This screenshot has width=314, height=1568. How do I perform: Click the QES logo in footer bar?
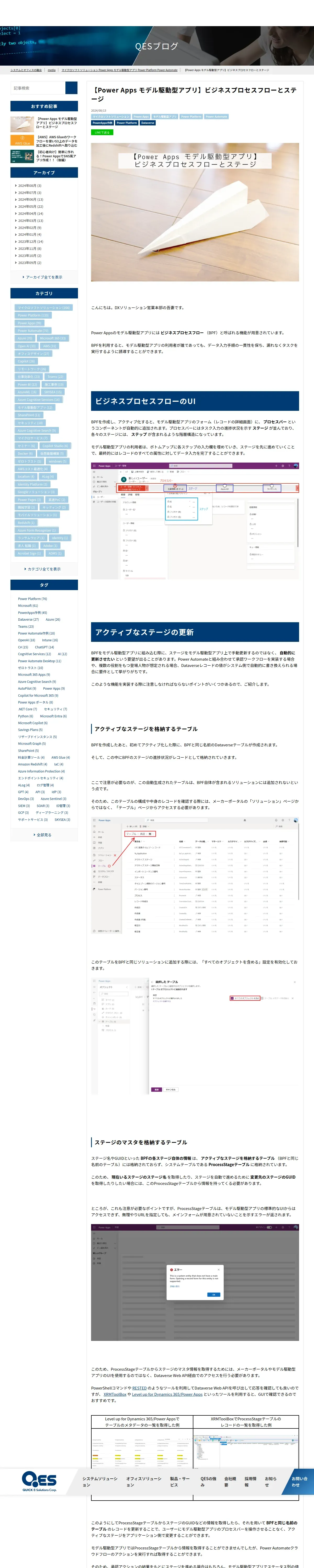coord(40,1481)
